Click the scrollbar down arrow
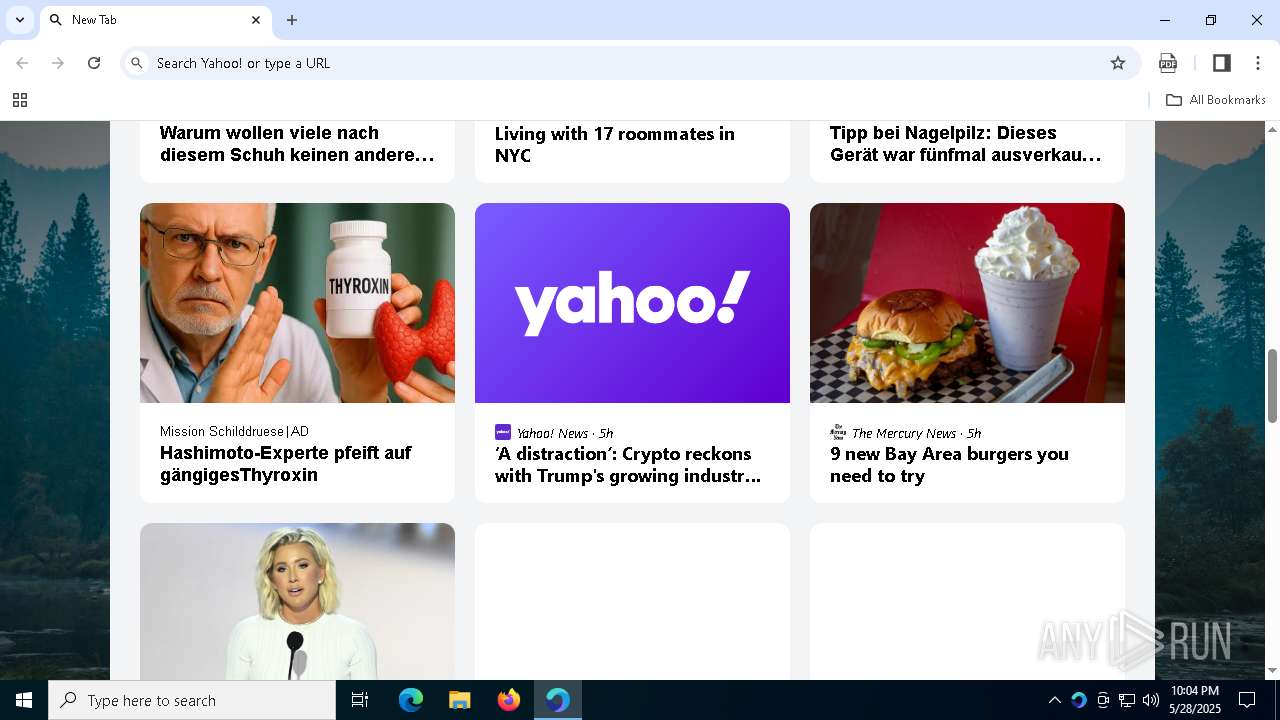This screenshot has height=720, width=1280. tap(1273, 671)
